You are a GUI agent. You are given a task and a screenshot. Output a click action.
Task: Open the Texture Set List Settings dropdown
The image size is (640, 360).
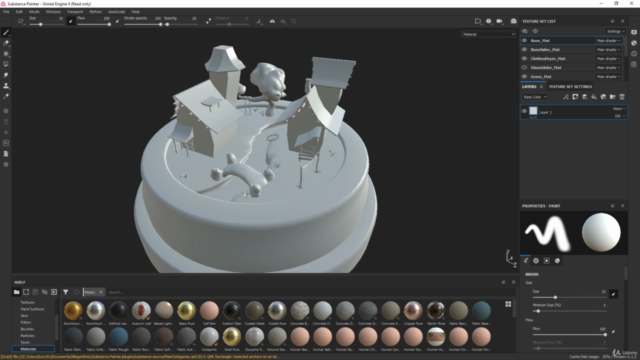click(x=615, y=31)
